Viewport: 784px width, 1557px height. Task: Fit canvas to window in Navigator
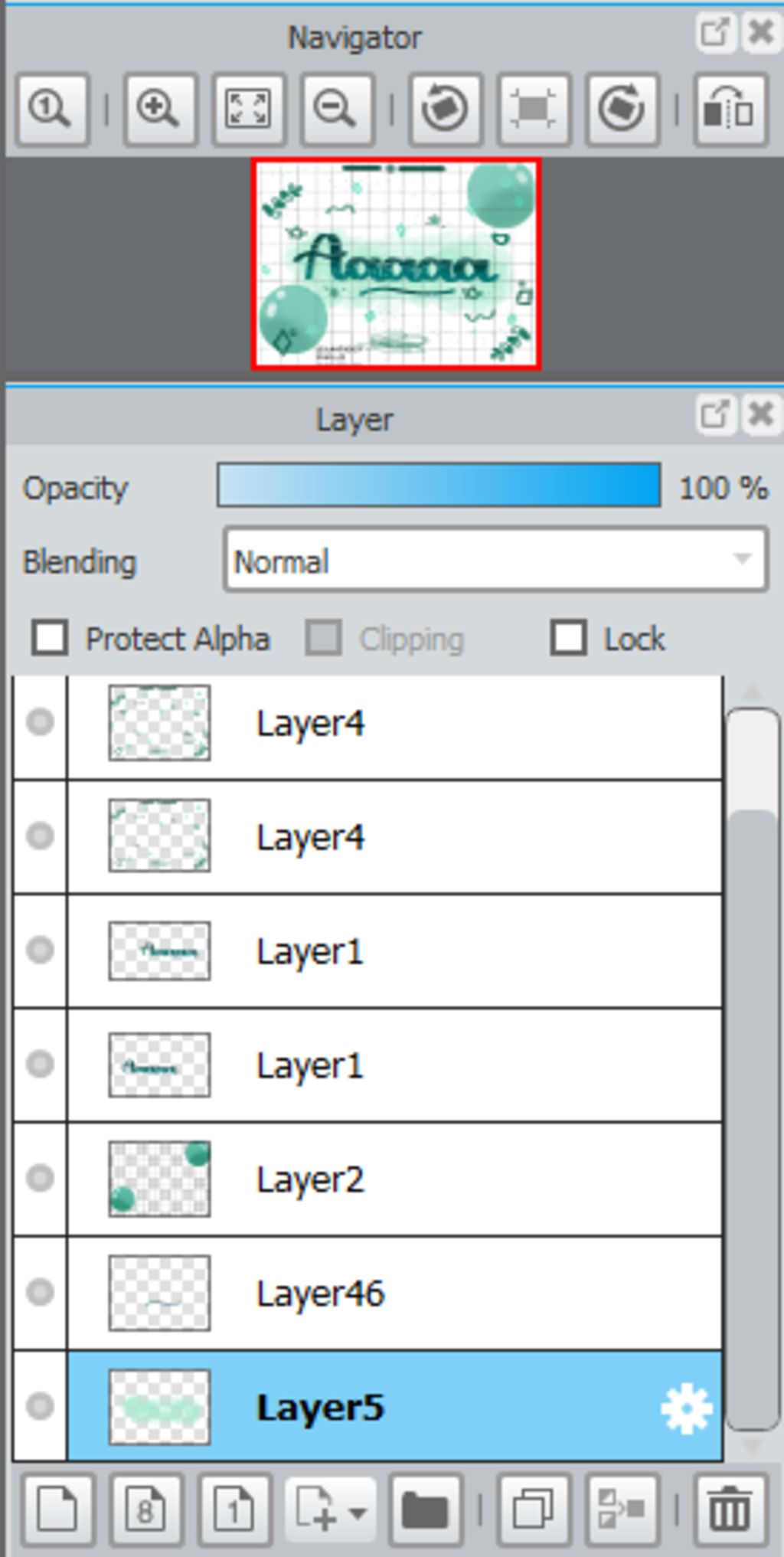coord(247,109)
